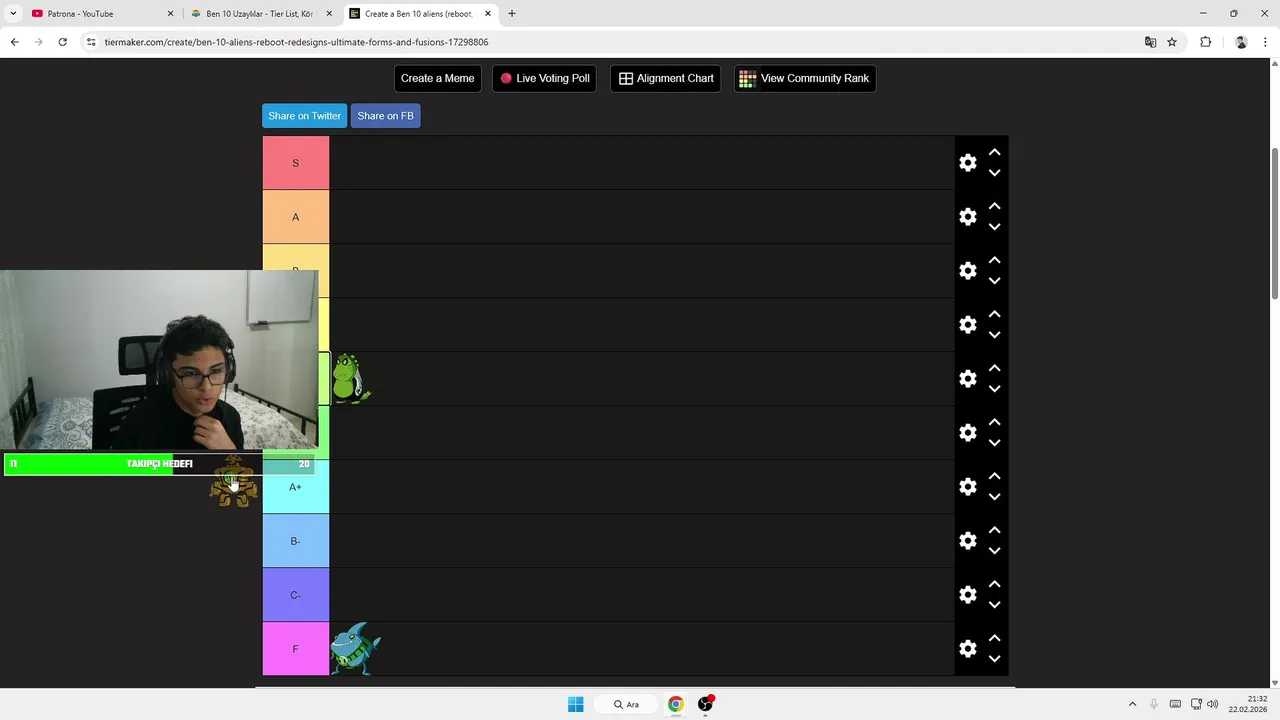Open the Chrome profile avatar
The width and height of the screenshot is (1280, 720).
[1241, 42]
